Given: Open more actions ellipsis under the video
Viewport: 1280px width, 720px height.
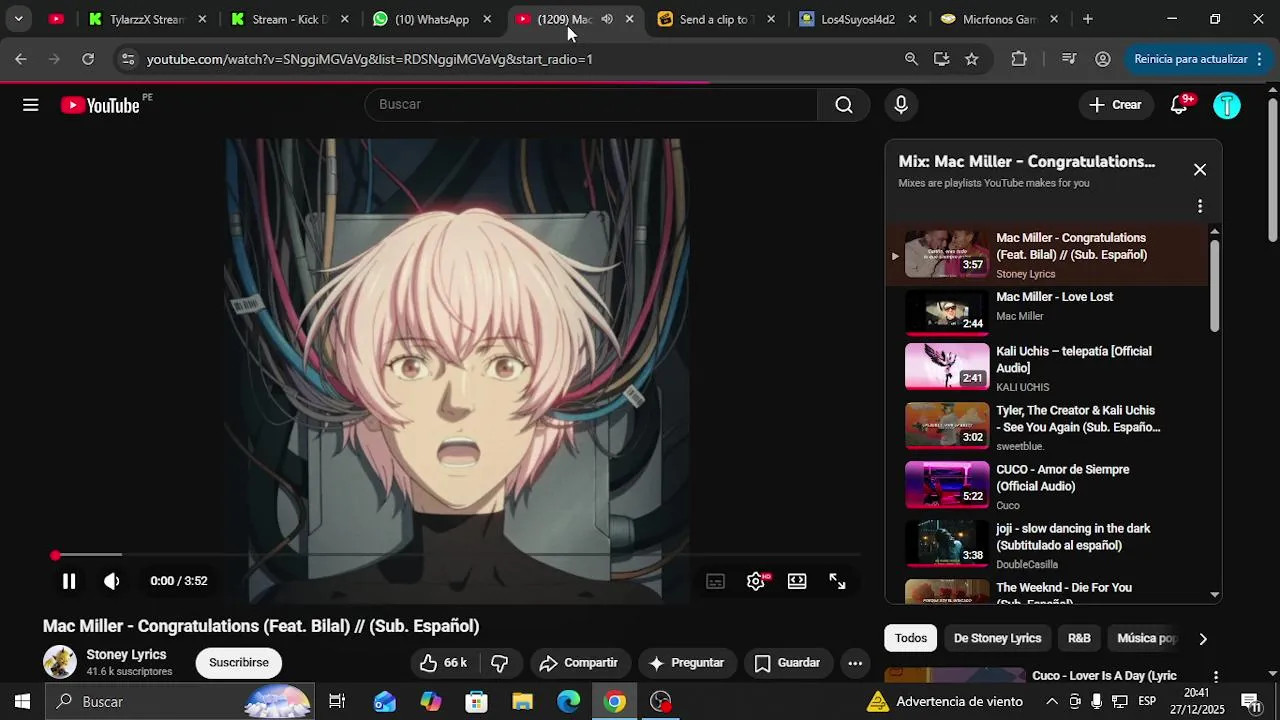Looking at the screenshot, I should point(855,663).
